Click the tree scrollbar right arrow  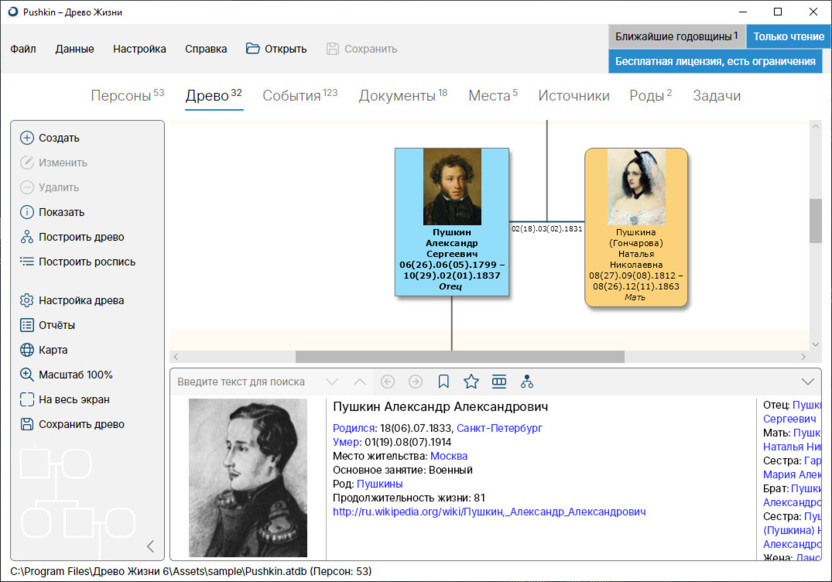click(x=803, y=357)
